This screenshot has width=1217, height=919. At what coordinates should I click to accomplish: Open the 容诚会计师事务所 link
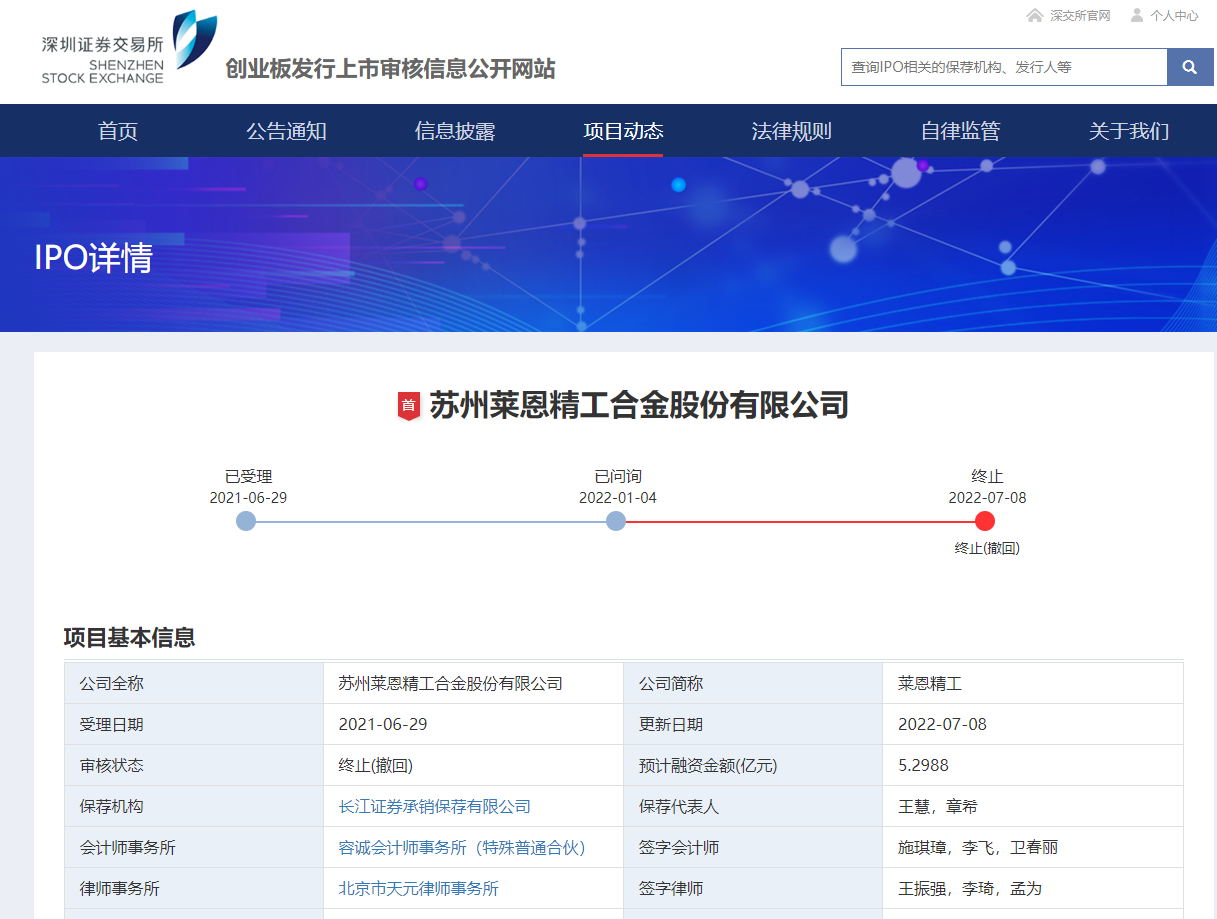coord(462,848)
